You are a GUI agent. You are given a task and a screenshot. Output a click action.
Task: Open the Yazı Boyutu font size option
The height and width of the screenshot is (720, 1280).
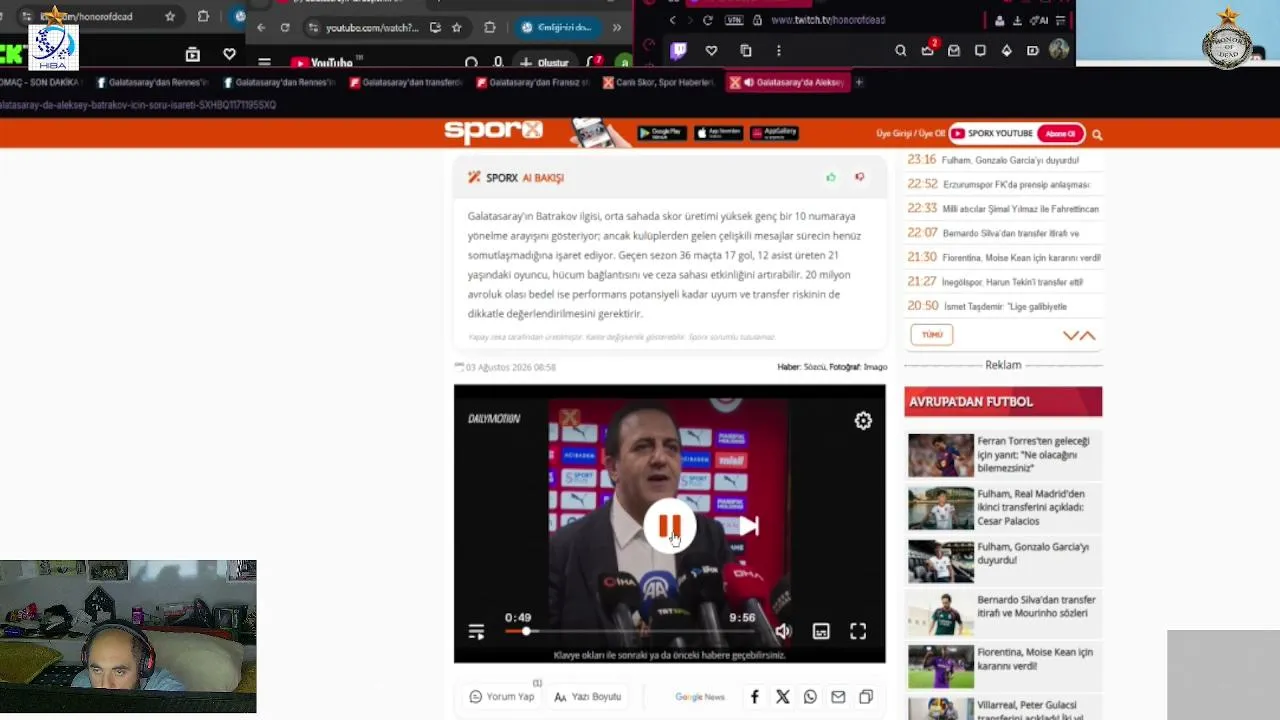point(588,697)
